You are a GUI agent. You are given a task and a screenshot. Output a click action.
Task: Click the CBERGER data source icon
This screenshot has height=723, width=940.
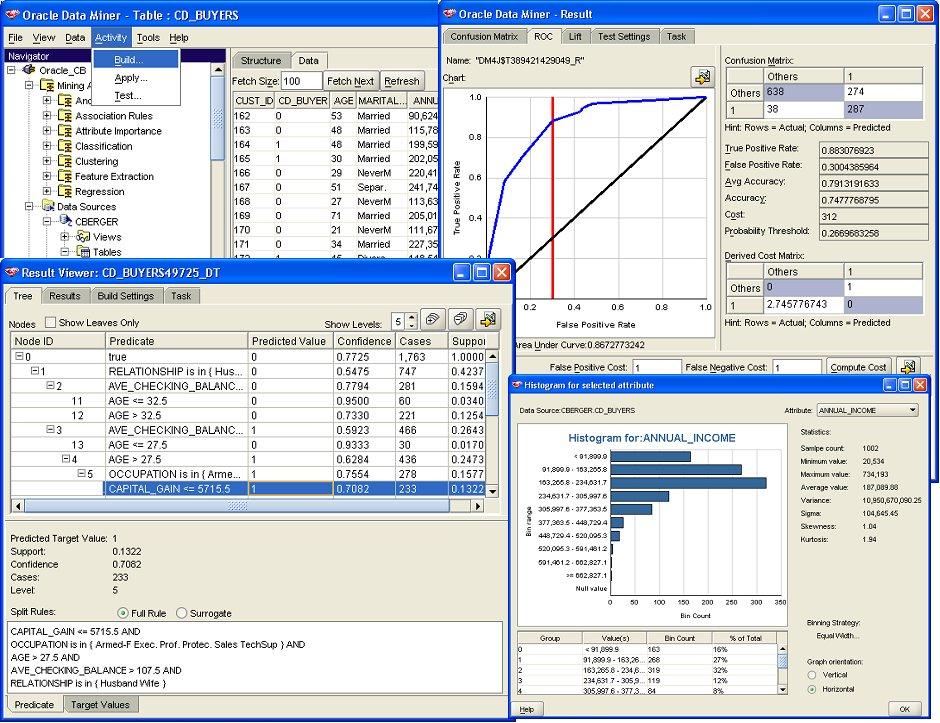tap(64, 221)
